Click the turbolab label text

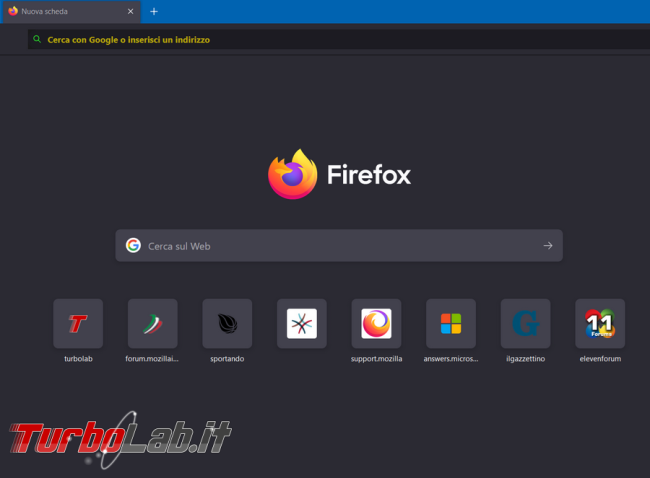78,359
